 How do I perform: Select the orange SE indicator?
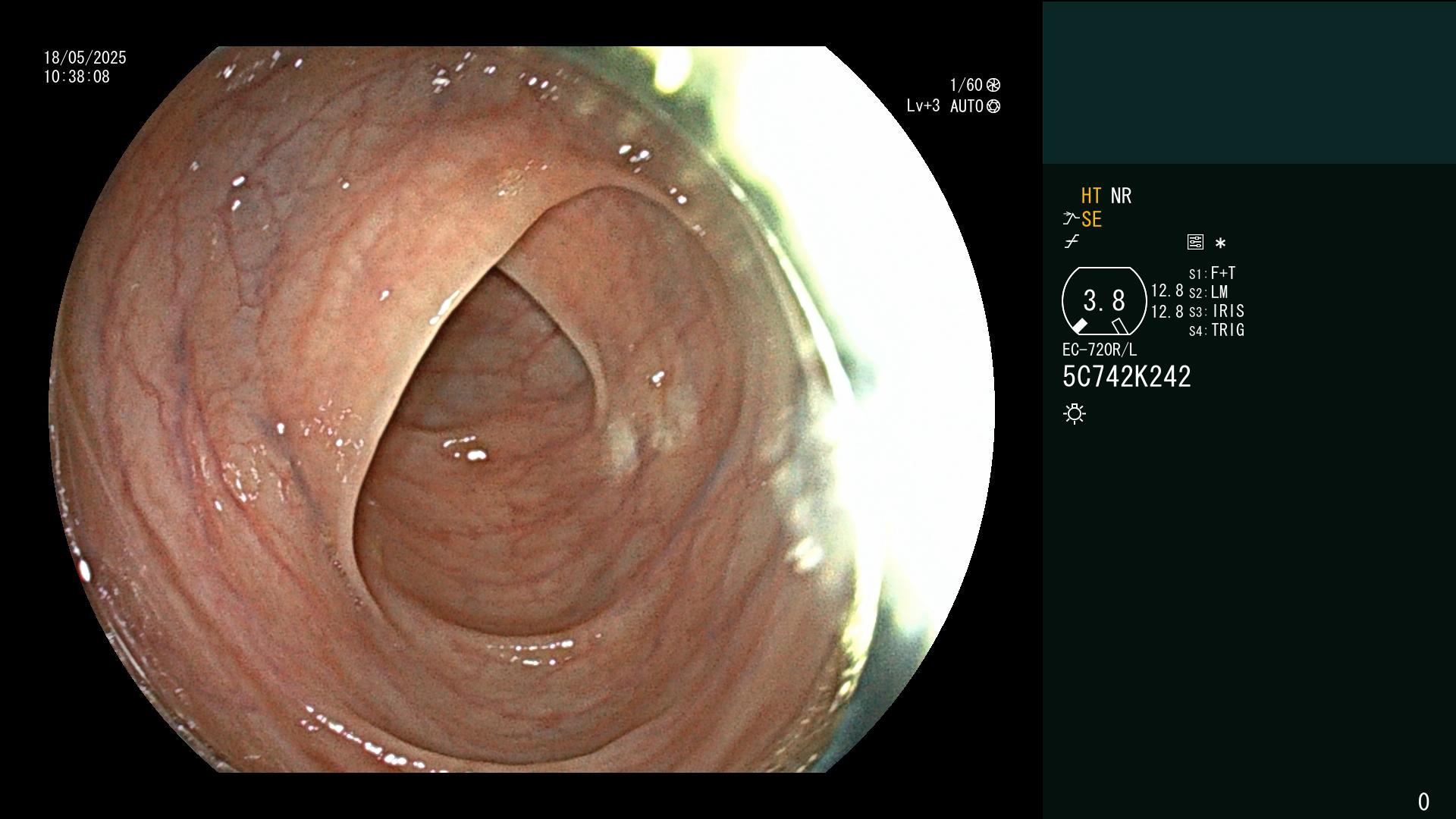click(x=1091, y=220)
